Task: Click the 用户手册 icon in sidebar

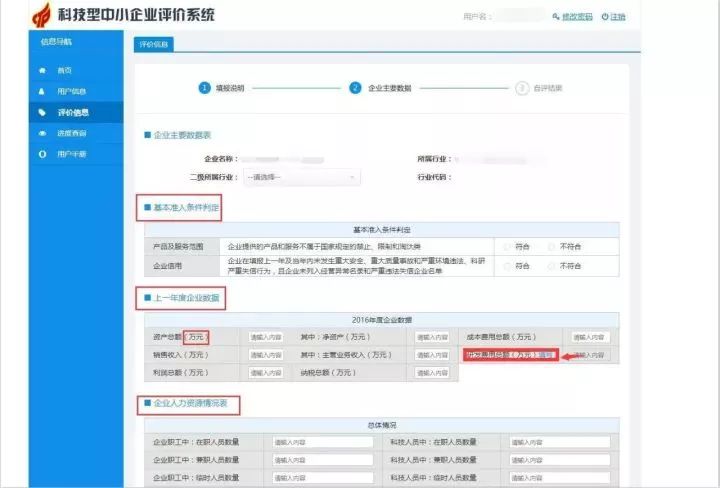Action: [42, 154]
